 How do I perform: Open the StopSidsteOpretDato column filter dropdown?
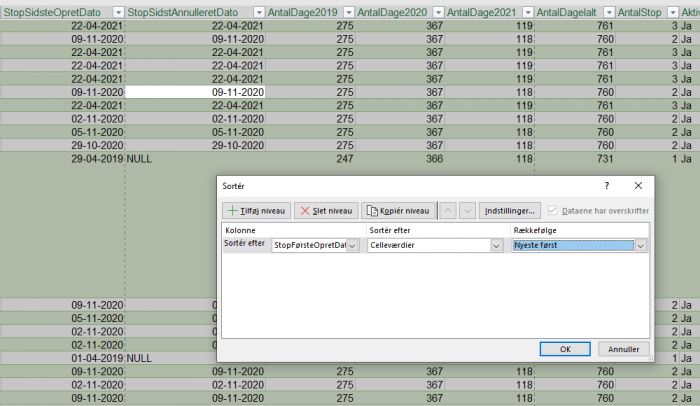118,13
